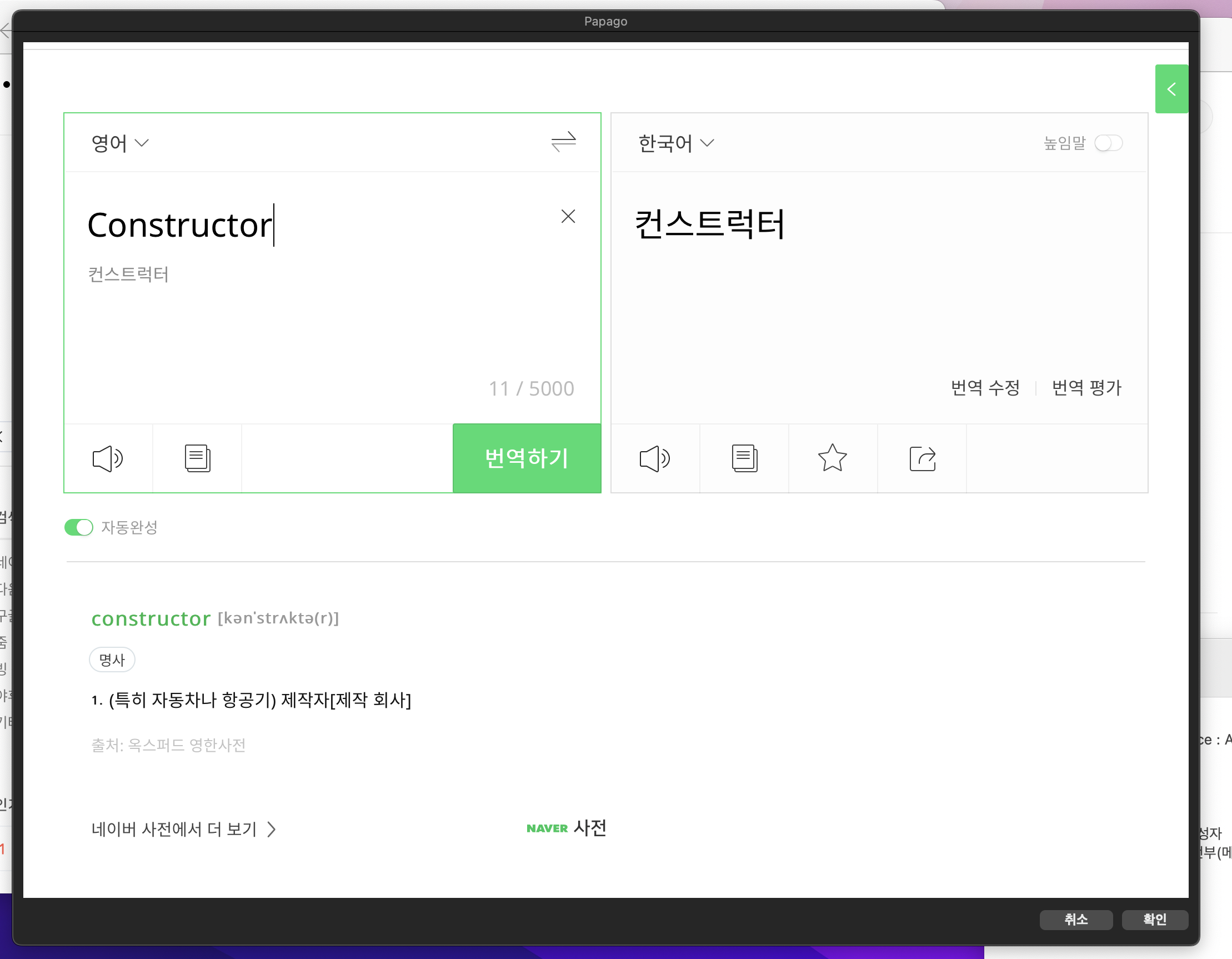Clear the Constructor input text
The image size is (1232, 959).
[568, 217]
